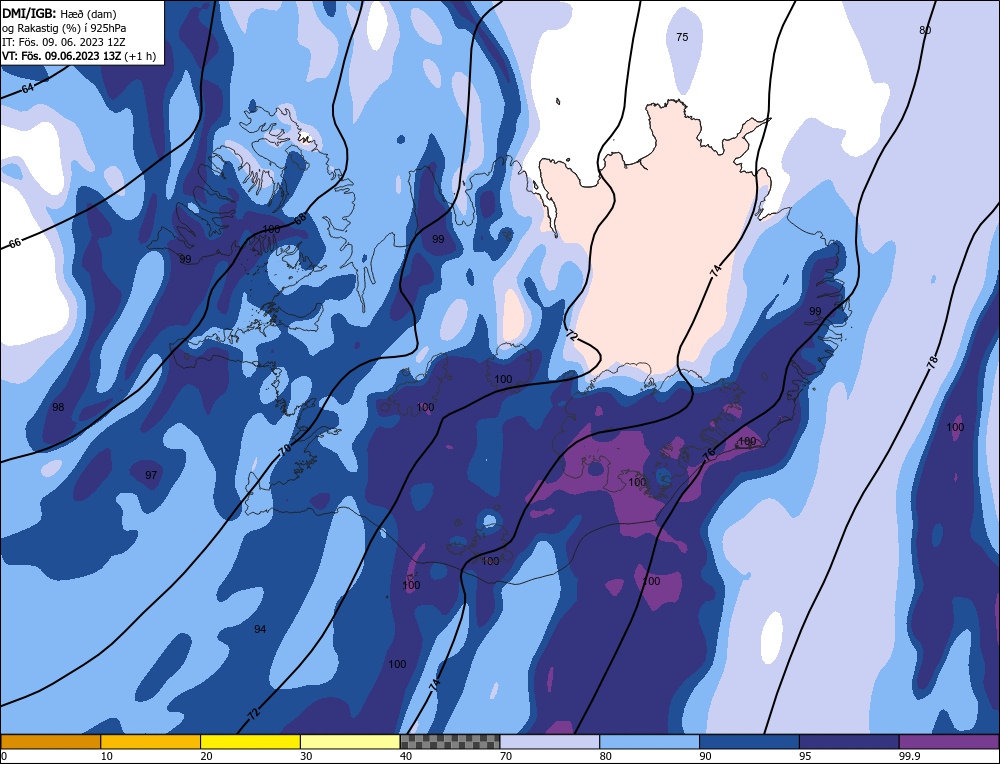Click the legend tick label '95'
1000x764 pixels.
[x=805, y=756]
